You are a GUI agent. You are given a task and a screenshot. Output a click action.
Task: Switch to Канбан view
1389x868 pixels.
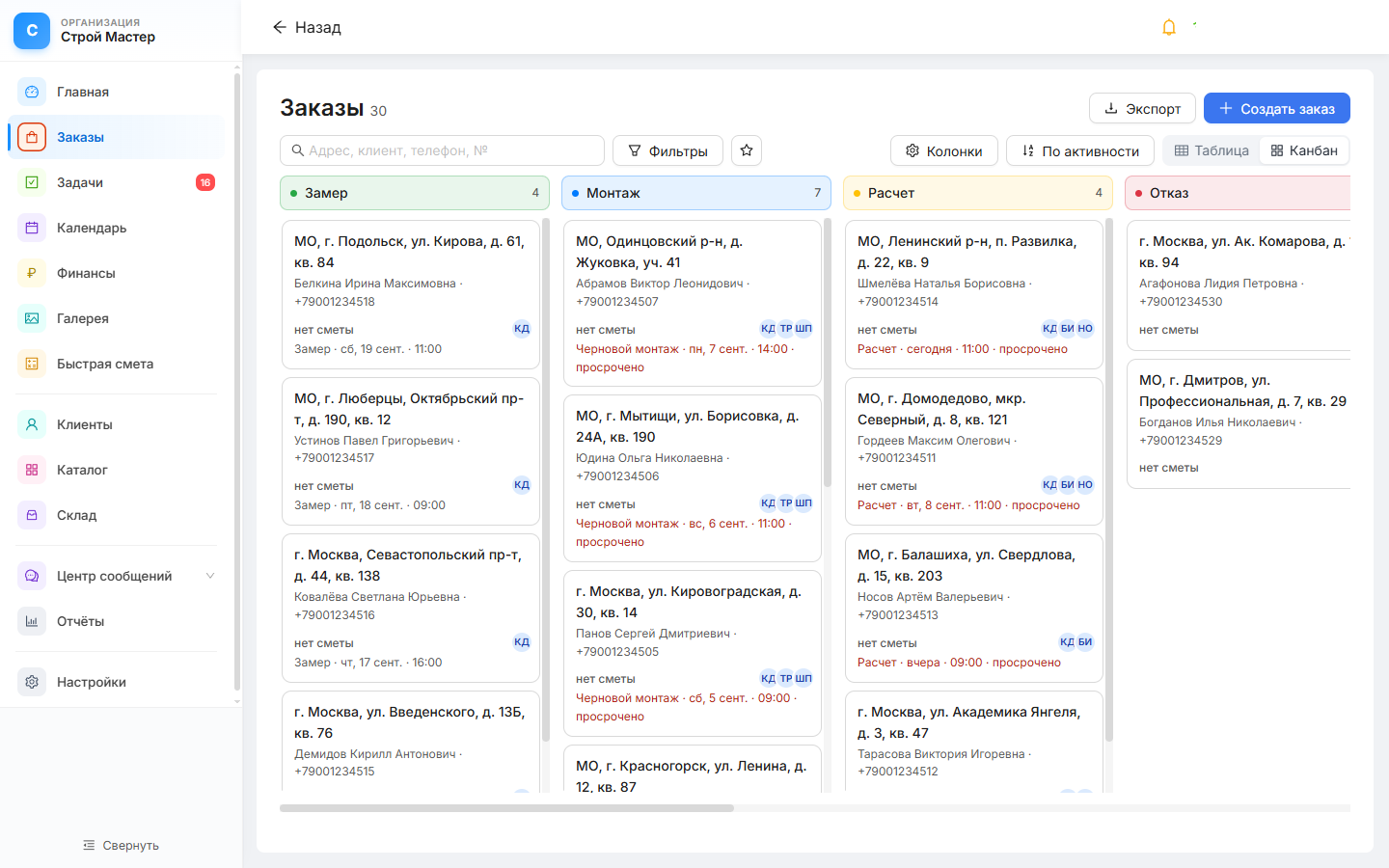click(x=1304, y=150)
